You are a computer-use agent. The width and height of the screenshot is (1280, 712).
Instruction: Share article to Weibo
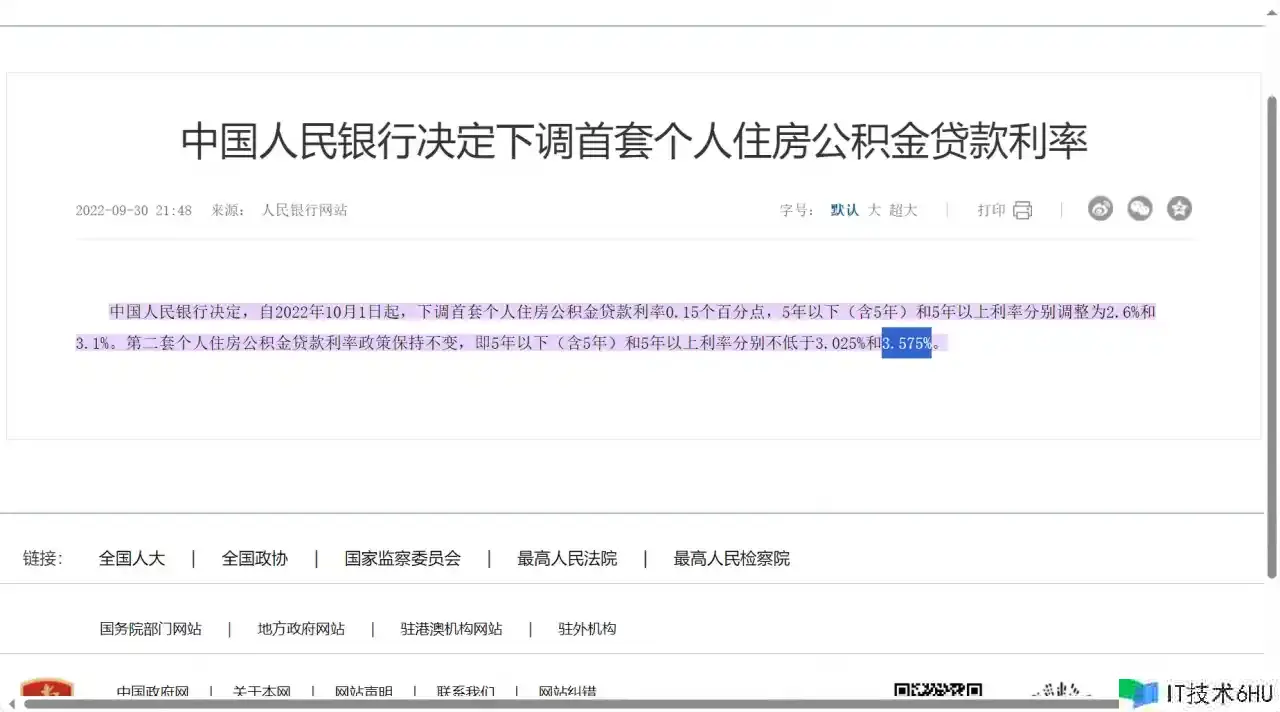tap(1100, 209)
